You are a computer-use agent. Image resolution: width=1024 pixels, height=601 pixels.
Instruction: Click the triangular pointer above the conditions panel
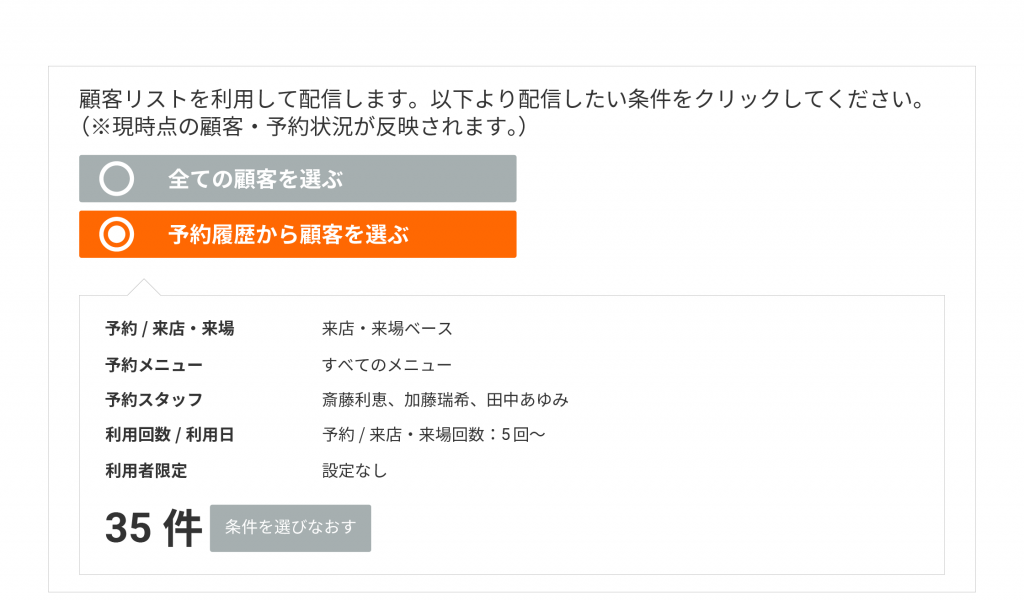pos(144,287)
